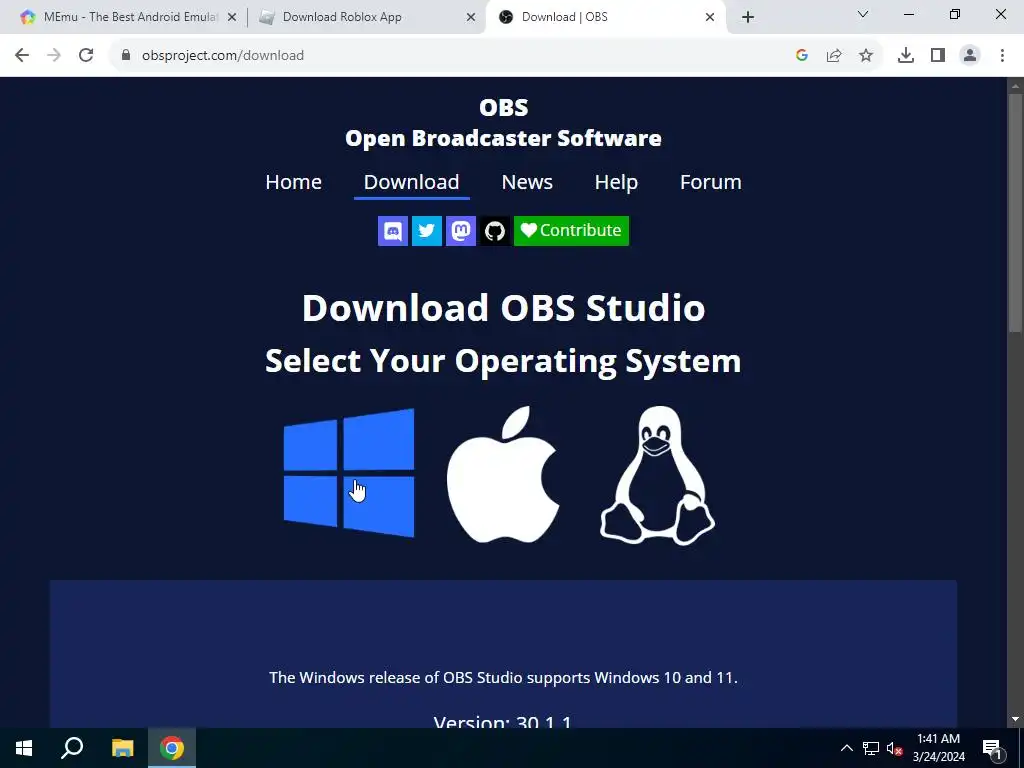The width and height of the screenshot is (1024, 768).
Task: Open the Chrome three-dot menu
Action: tap(1002, 56)
